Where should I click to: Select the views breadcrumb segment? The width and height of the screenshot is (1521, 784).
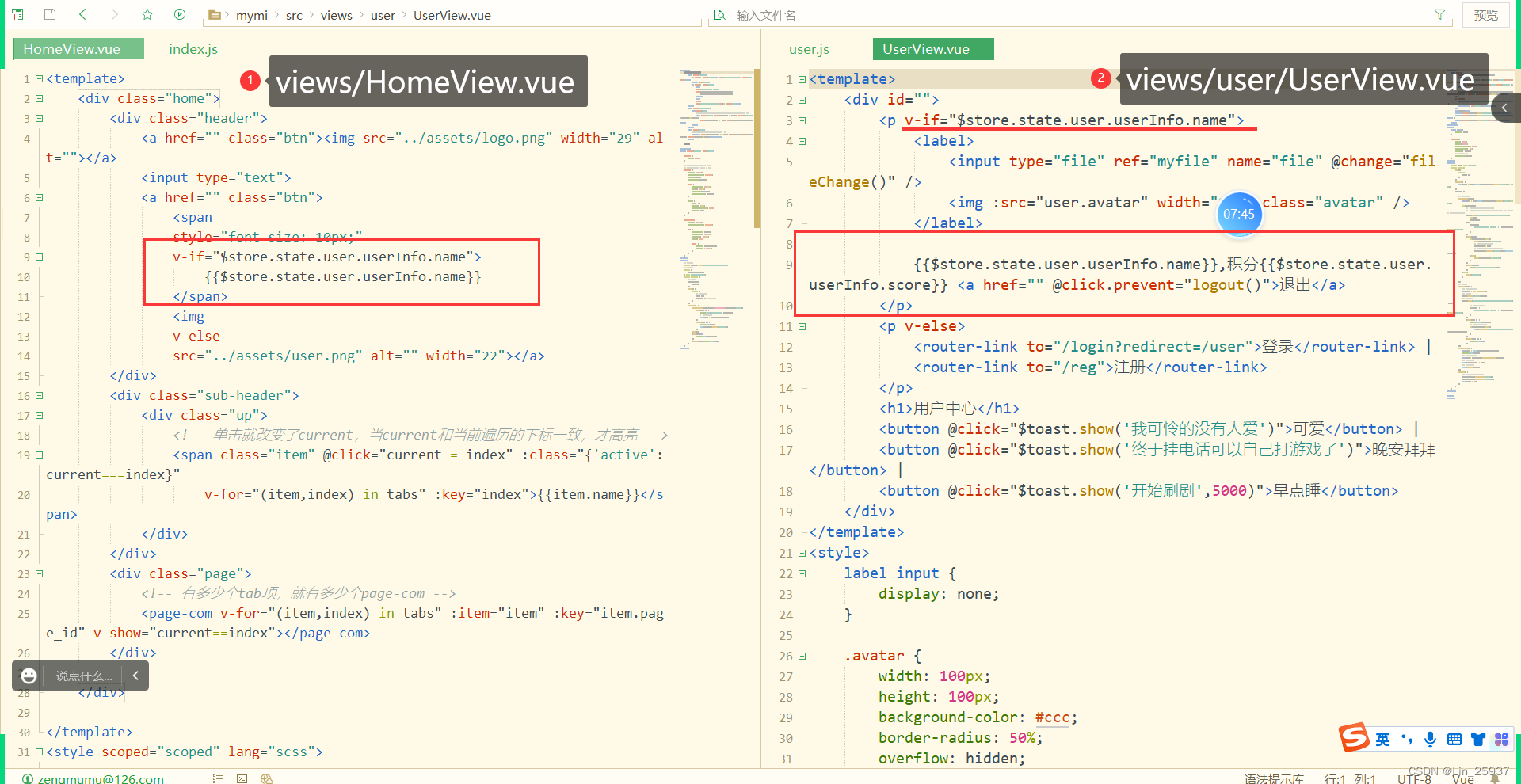pyautogui.click(x=337, y=16)
